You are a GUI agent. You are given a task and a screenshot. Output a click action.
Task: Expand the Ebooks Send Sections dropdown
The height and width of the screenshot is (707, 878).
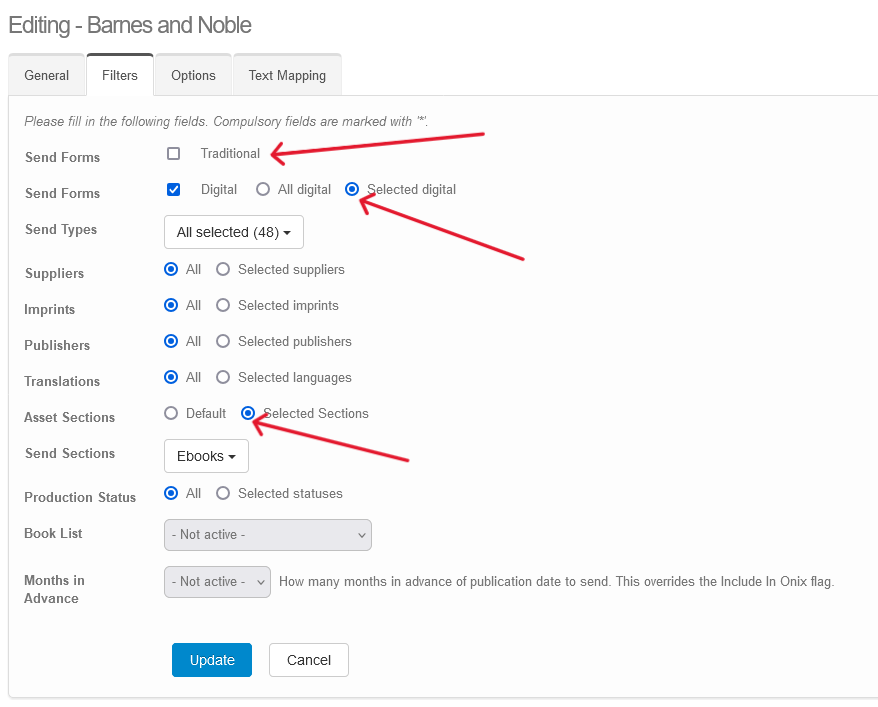[206, 456]
